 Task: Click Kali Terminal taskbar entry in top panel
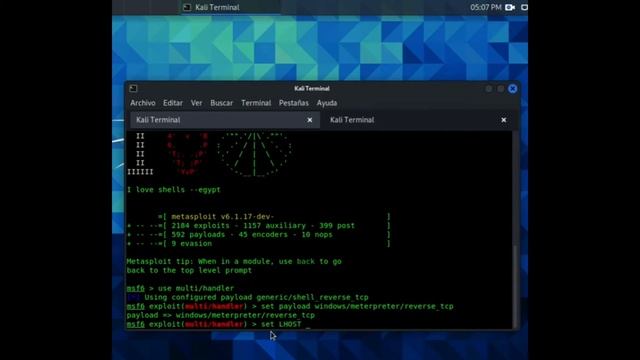231,7
